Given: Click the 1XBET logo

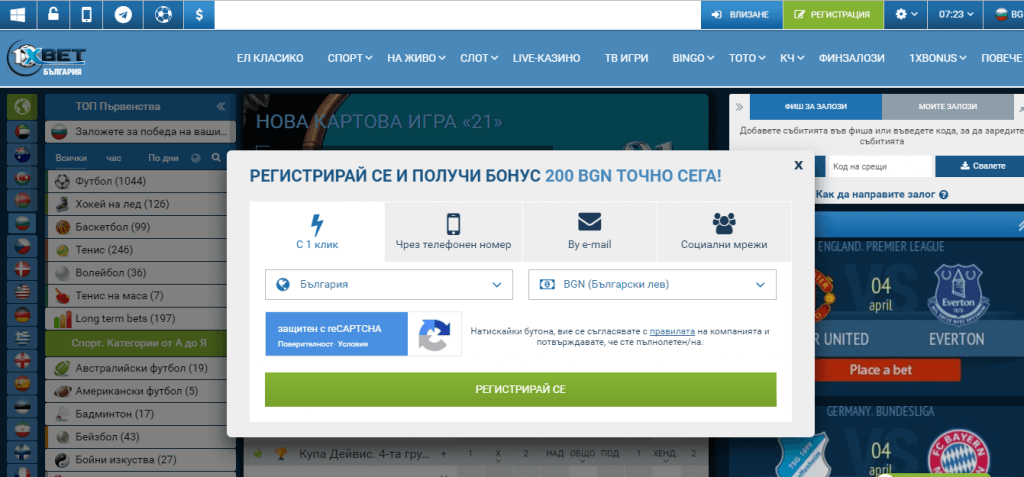Looking at the screenshot, I should 48,59.
